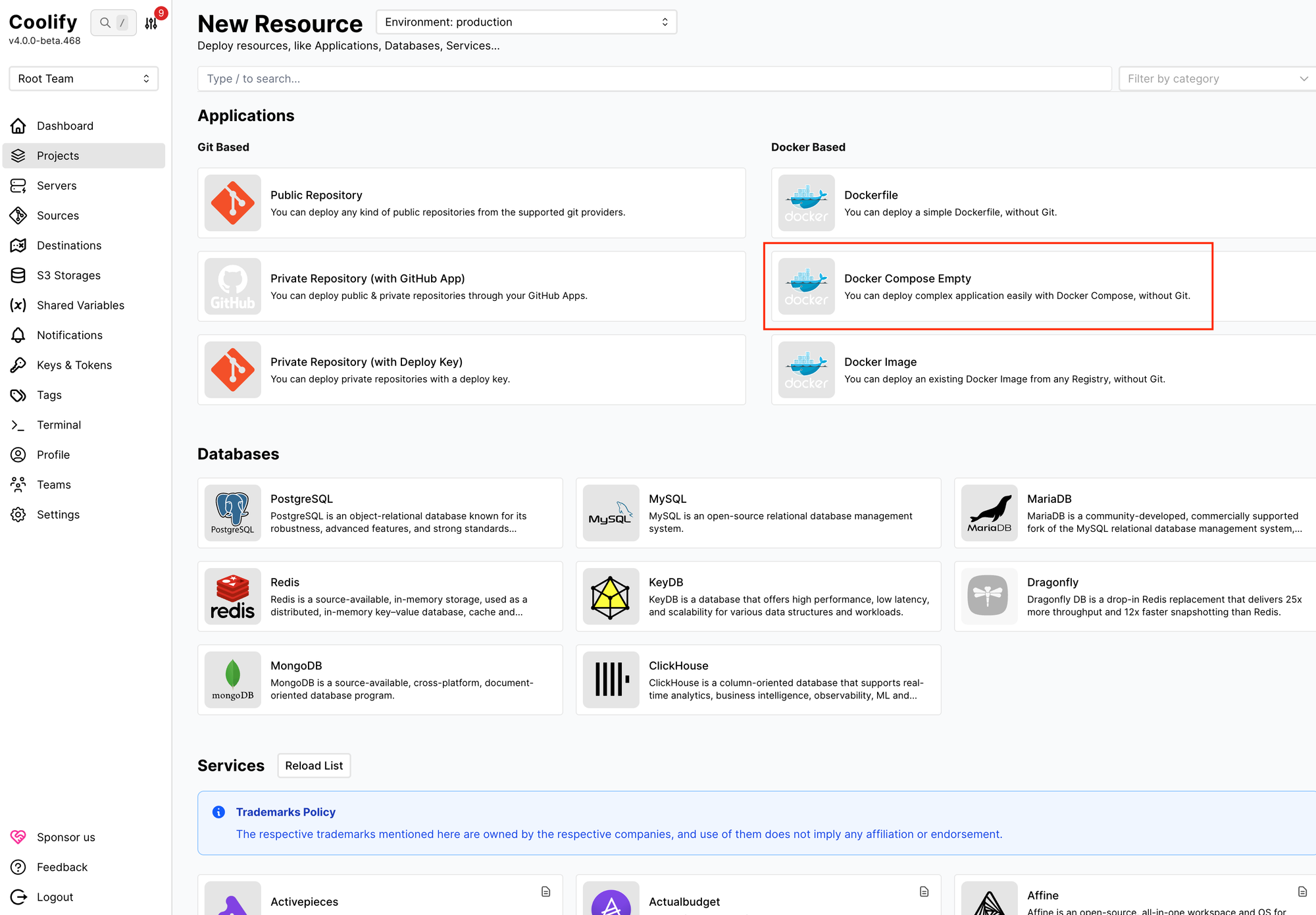Click the Reload List button
Image resolution: width=1316 pixels, height=915 pixels.
point(314,766)
